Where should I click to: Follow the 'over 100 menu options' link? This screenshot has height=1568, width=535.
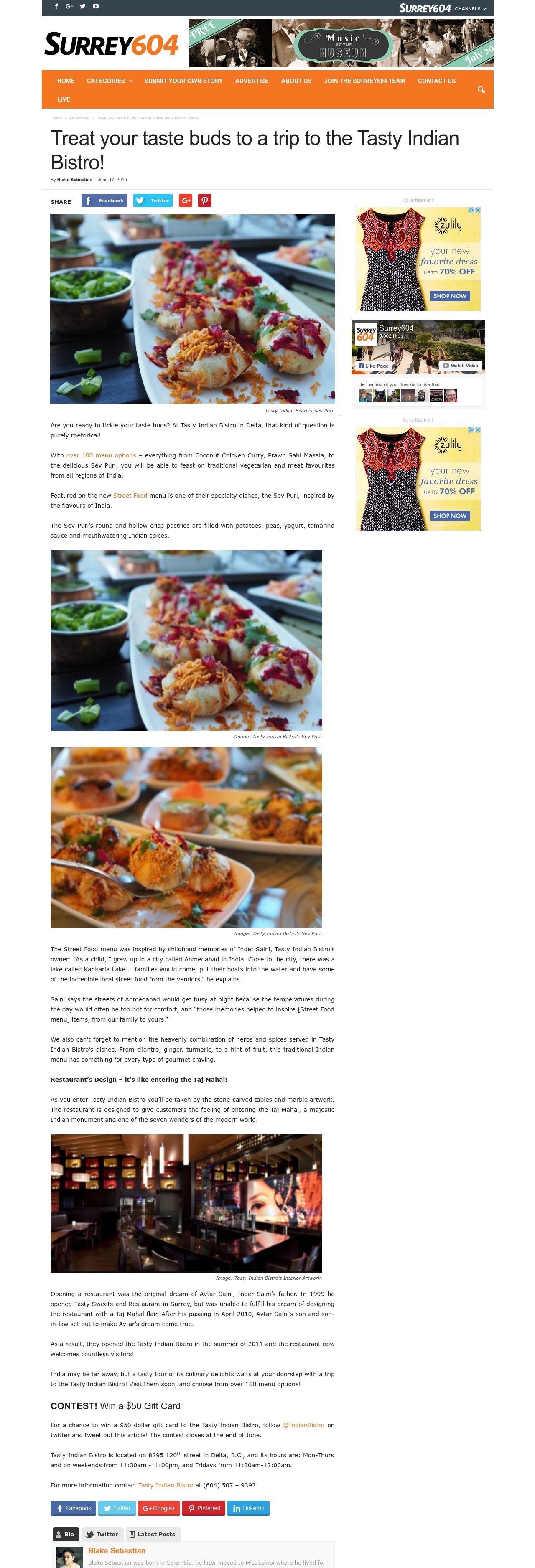[101, 455]
